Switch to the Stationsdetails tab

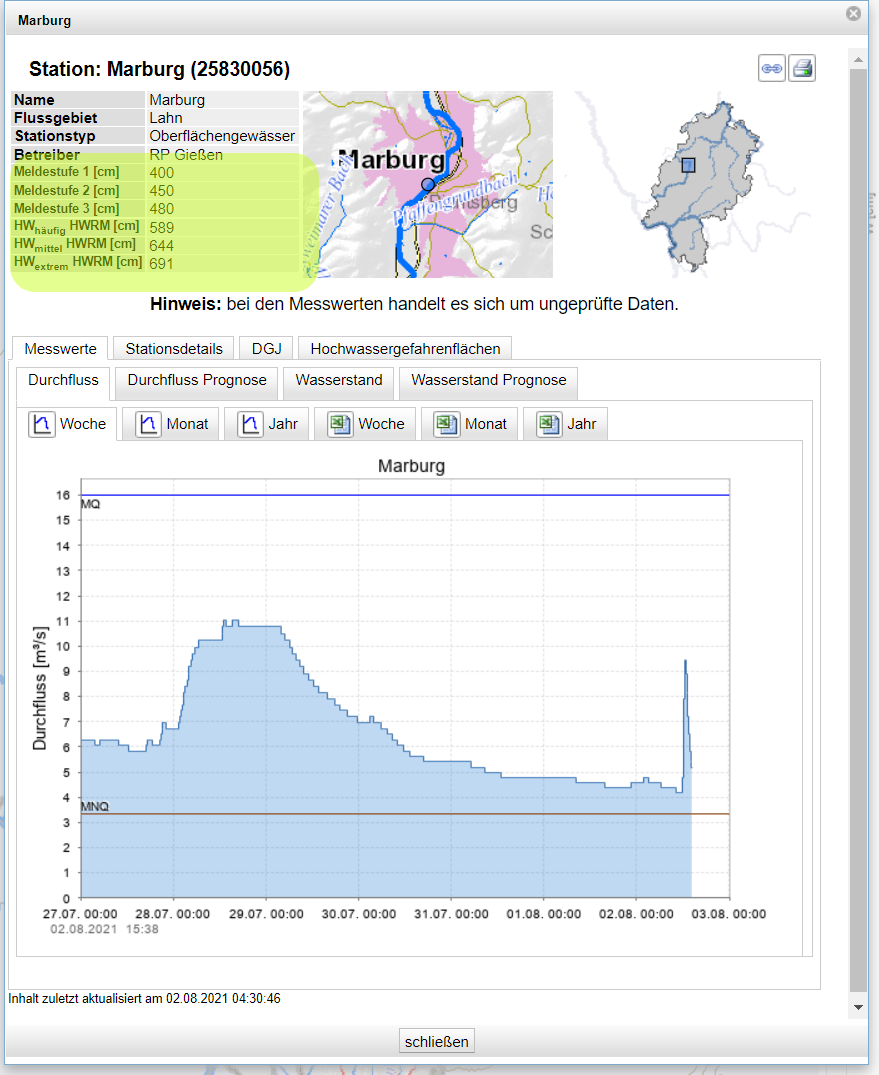174,348
